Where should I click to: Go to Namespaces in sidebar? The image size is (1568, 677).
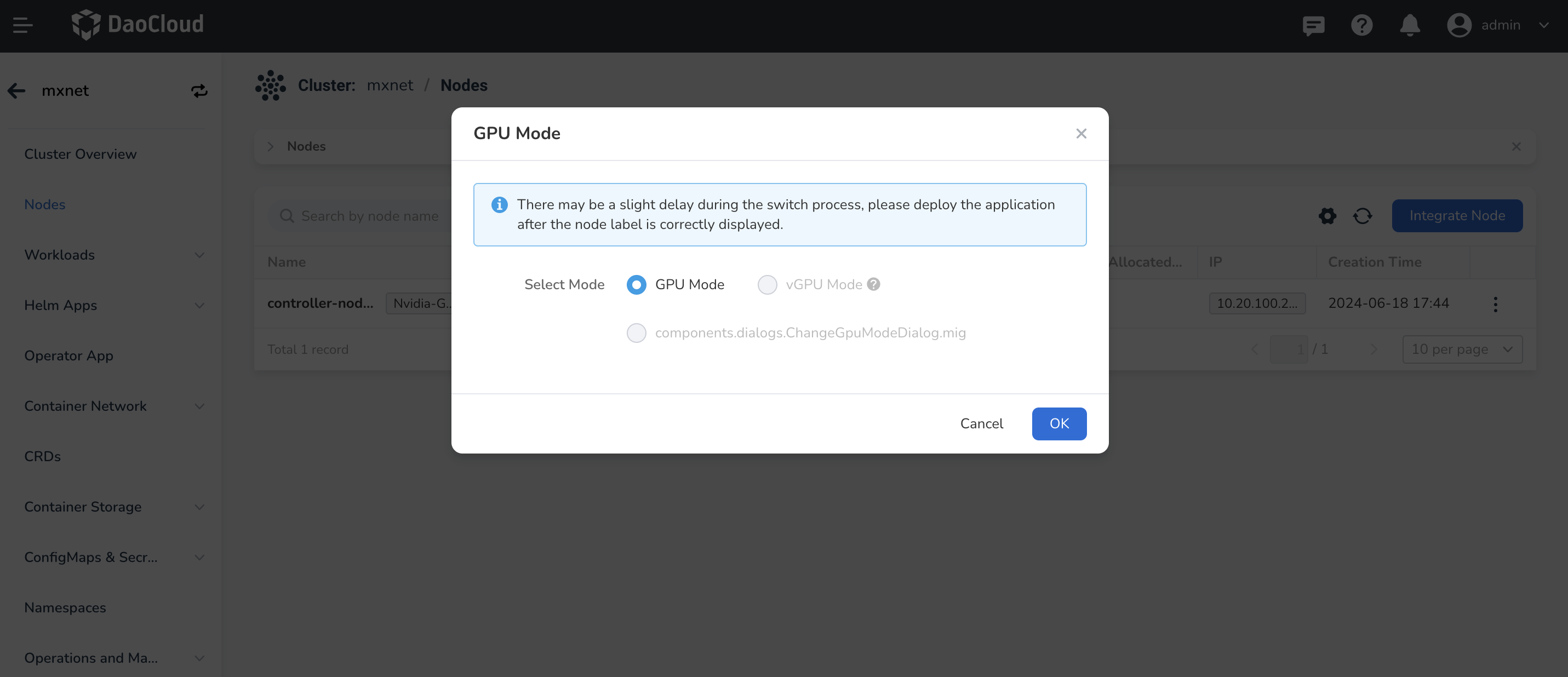click(x=65, y=607)
